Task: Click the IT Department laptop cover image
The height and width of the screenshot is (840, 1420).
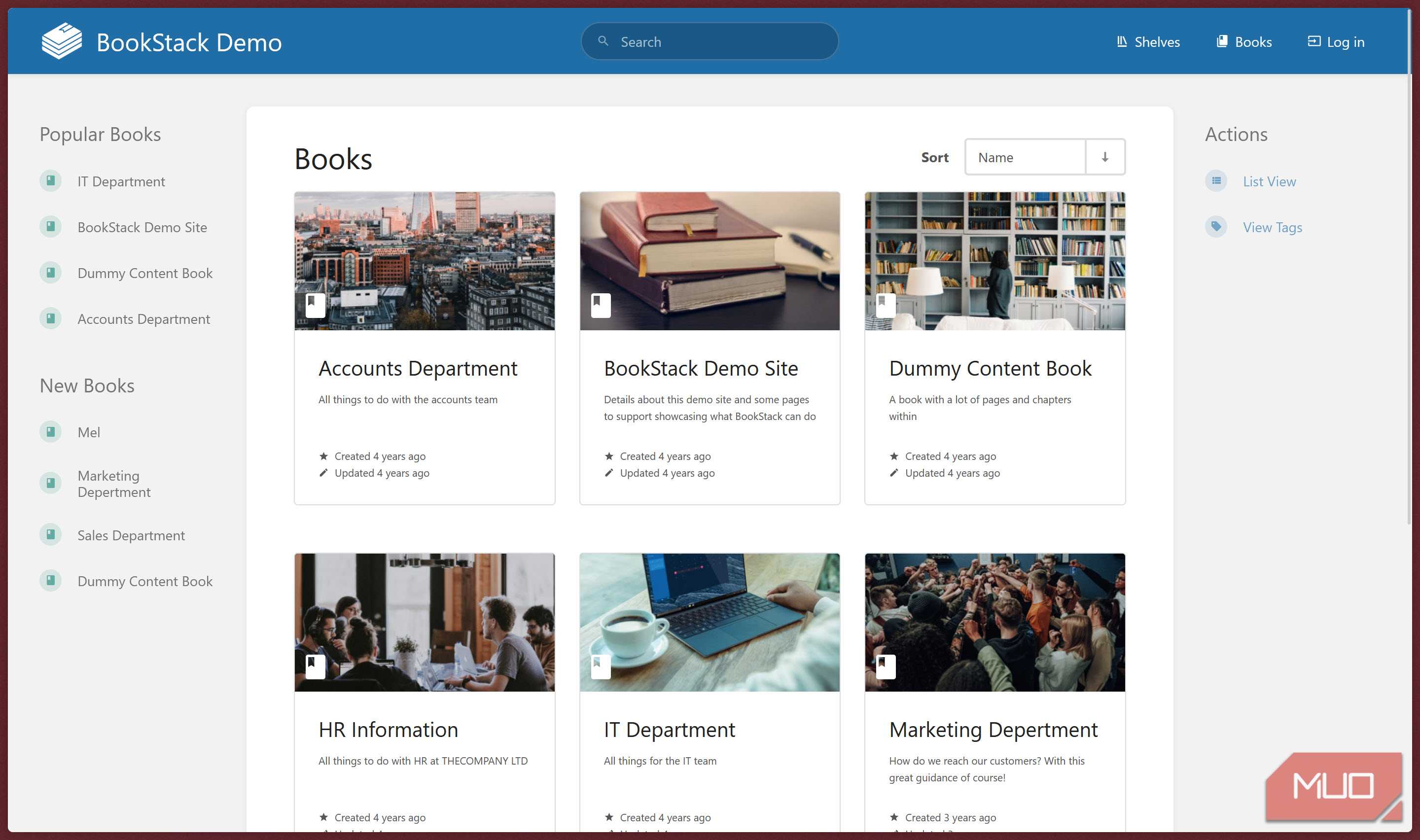Action: pyautogui.click(x=710, y=623)
